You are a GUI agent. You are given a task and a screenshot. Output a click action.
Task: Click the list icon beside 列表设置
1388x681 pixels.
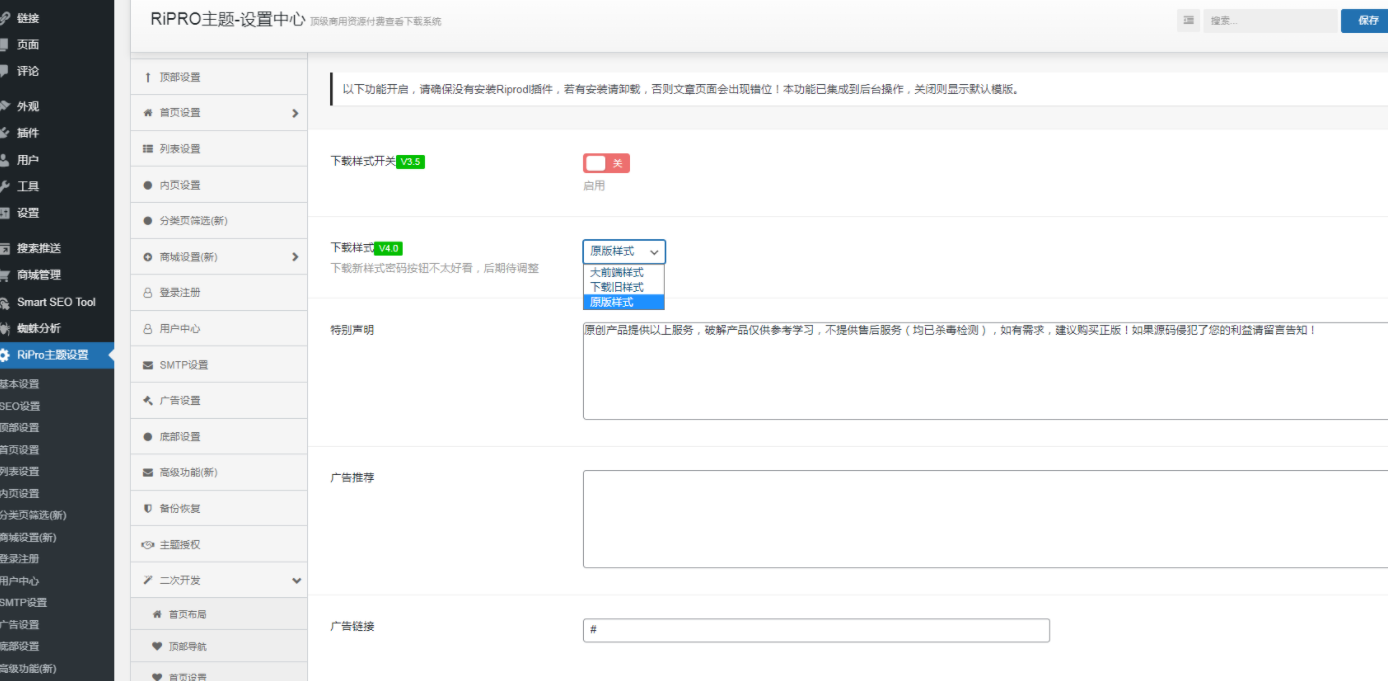[x=148, y=149]
